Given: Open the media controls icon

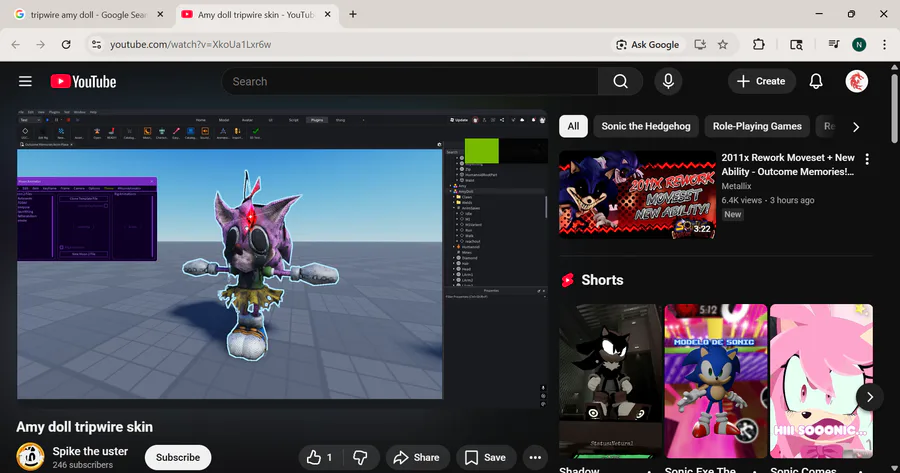Looking at the screenshot, I should [x=833, y=44].
